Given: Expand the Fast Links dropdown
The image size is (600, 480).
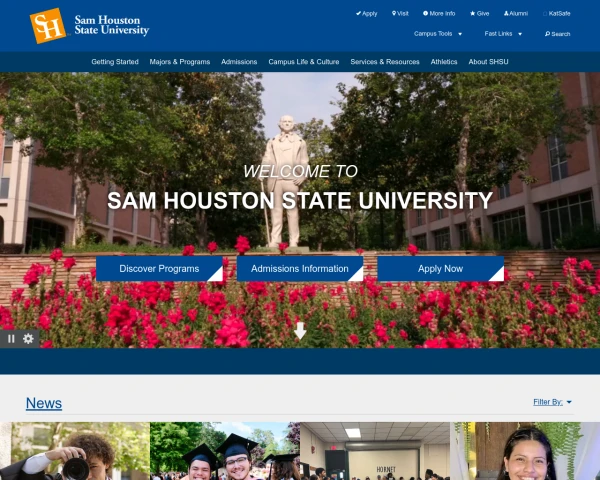Looking at the screenshot, I should point(503,34).
